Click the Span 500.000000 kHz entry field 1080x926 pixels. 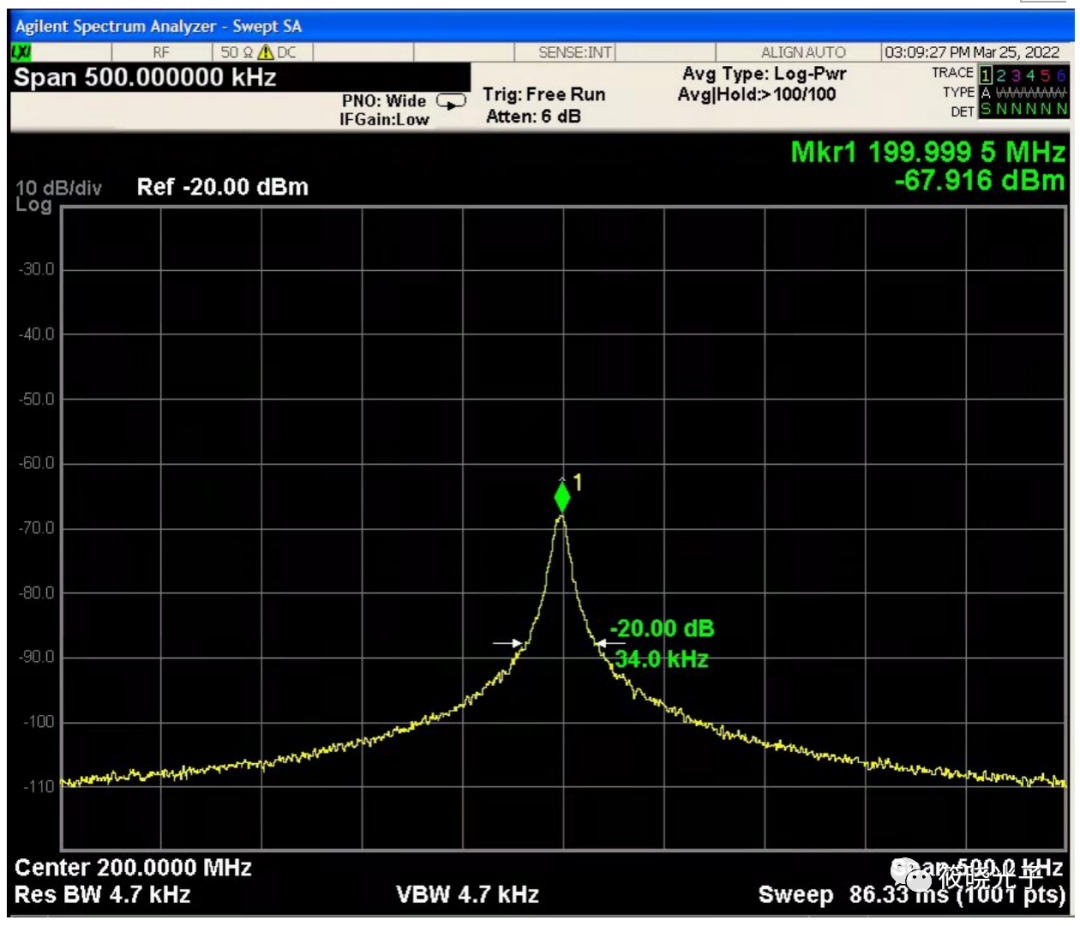[145, 78]
